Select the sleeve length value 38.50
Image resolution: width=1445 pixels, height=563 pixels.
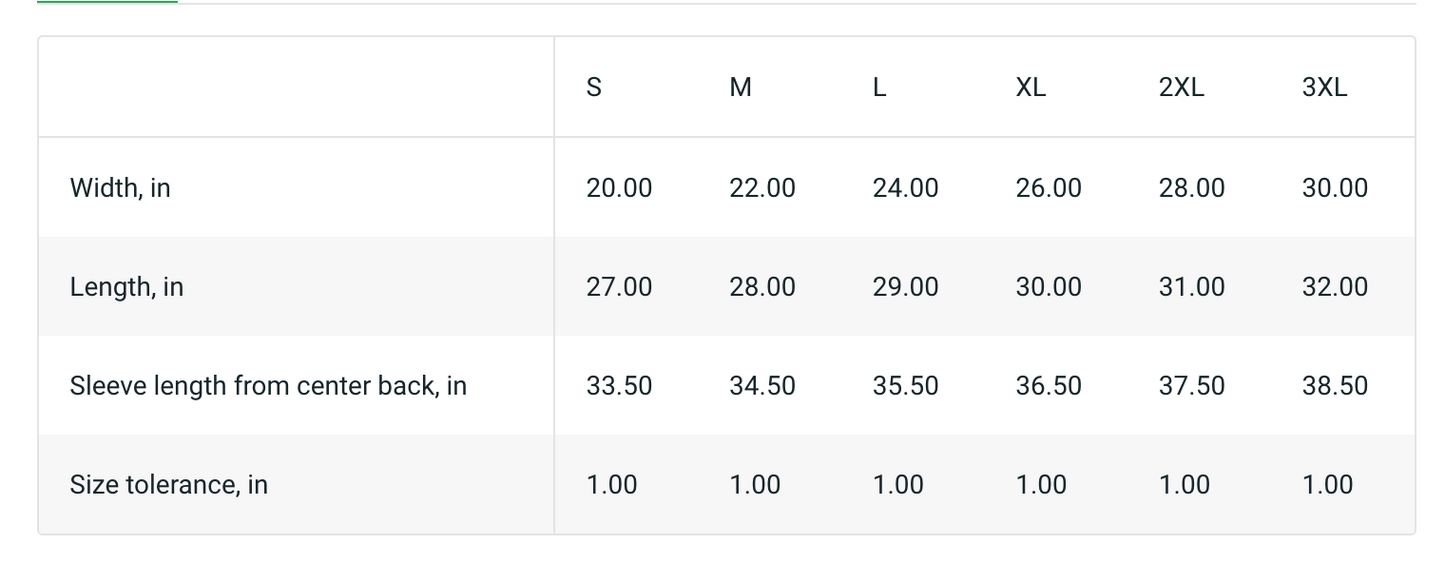tap(1334, 386)
